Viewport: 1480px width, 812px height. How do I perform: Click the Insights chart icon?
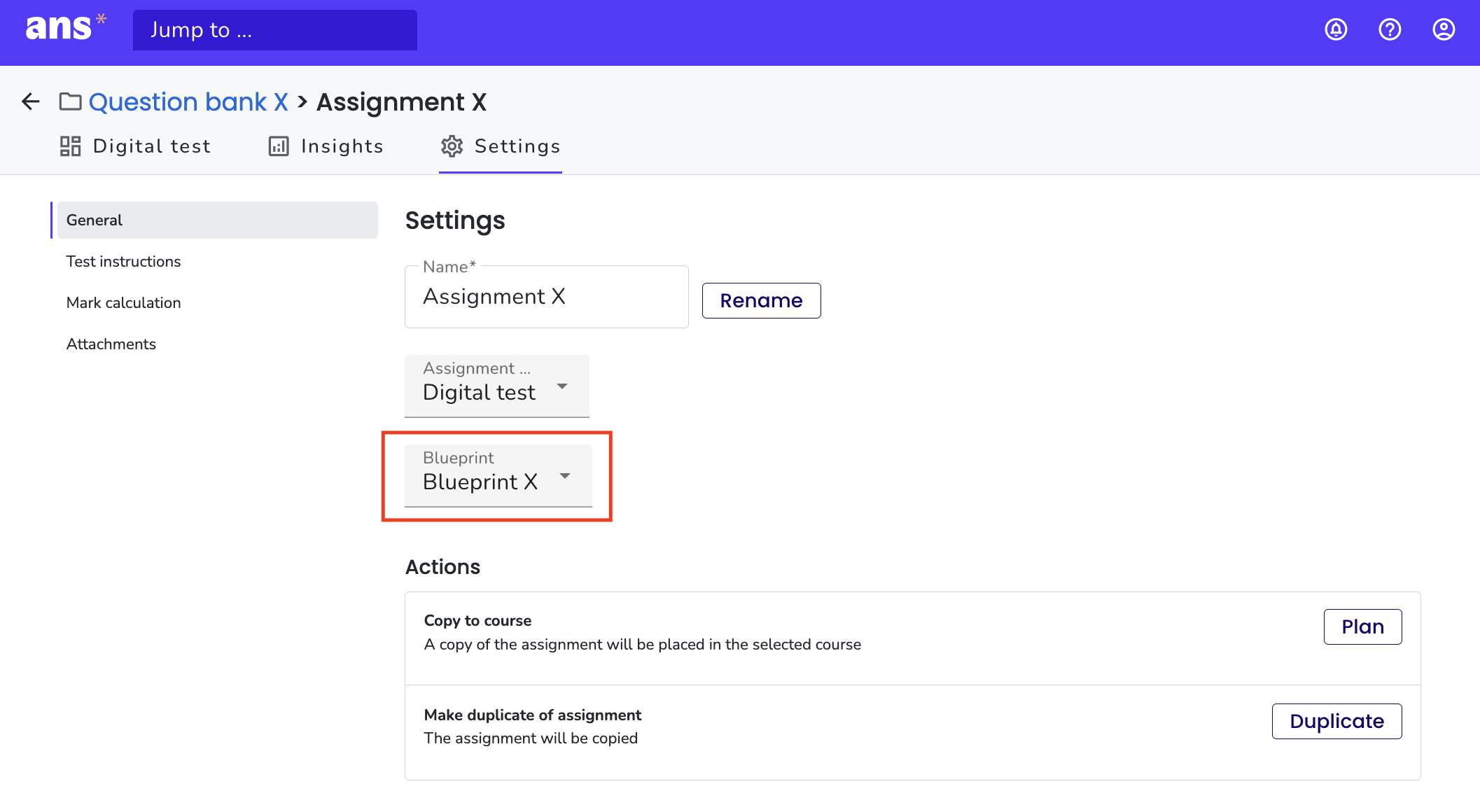pyautogui.click(x=279, y=146)
